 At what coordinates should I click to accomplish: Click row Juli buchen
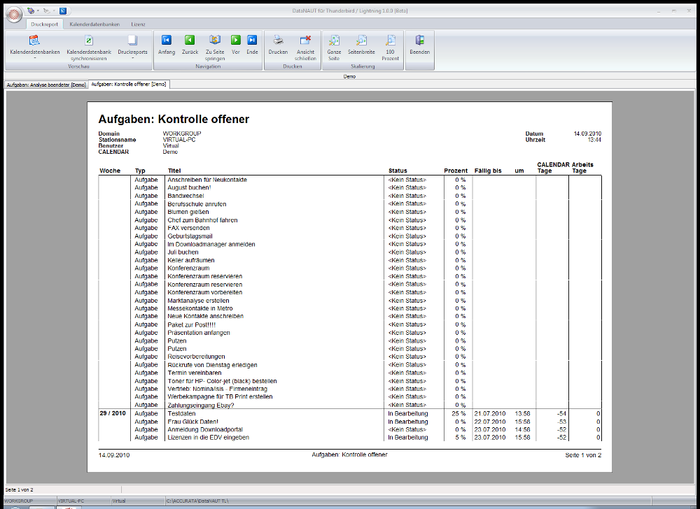point(350,252)
